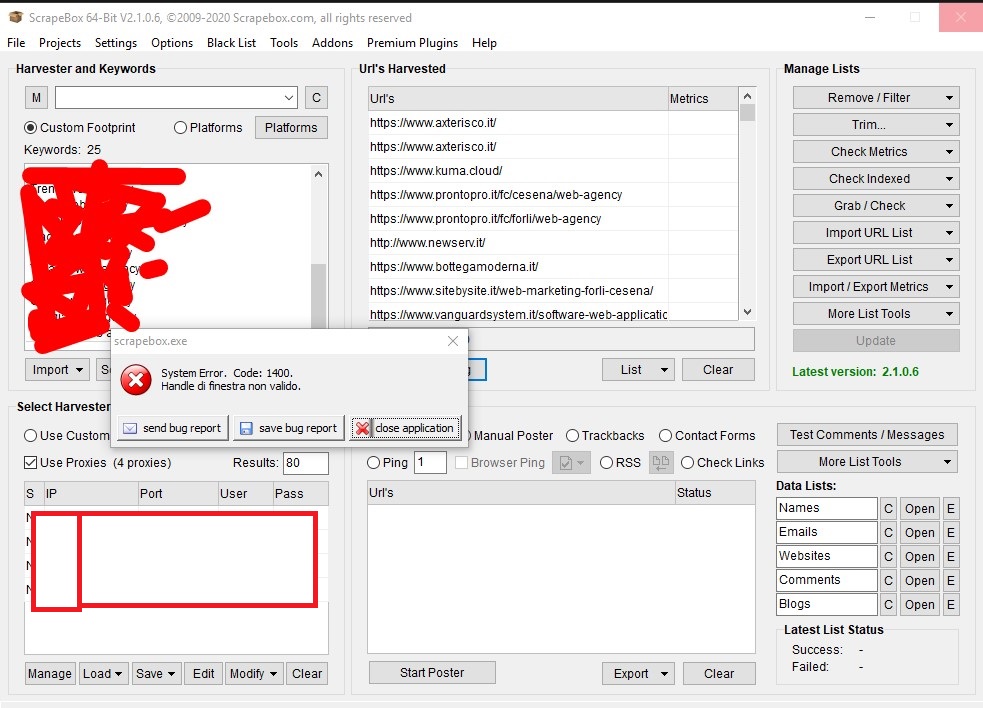Expand the Check Indexed dropdown

(x=876, y=179)
